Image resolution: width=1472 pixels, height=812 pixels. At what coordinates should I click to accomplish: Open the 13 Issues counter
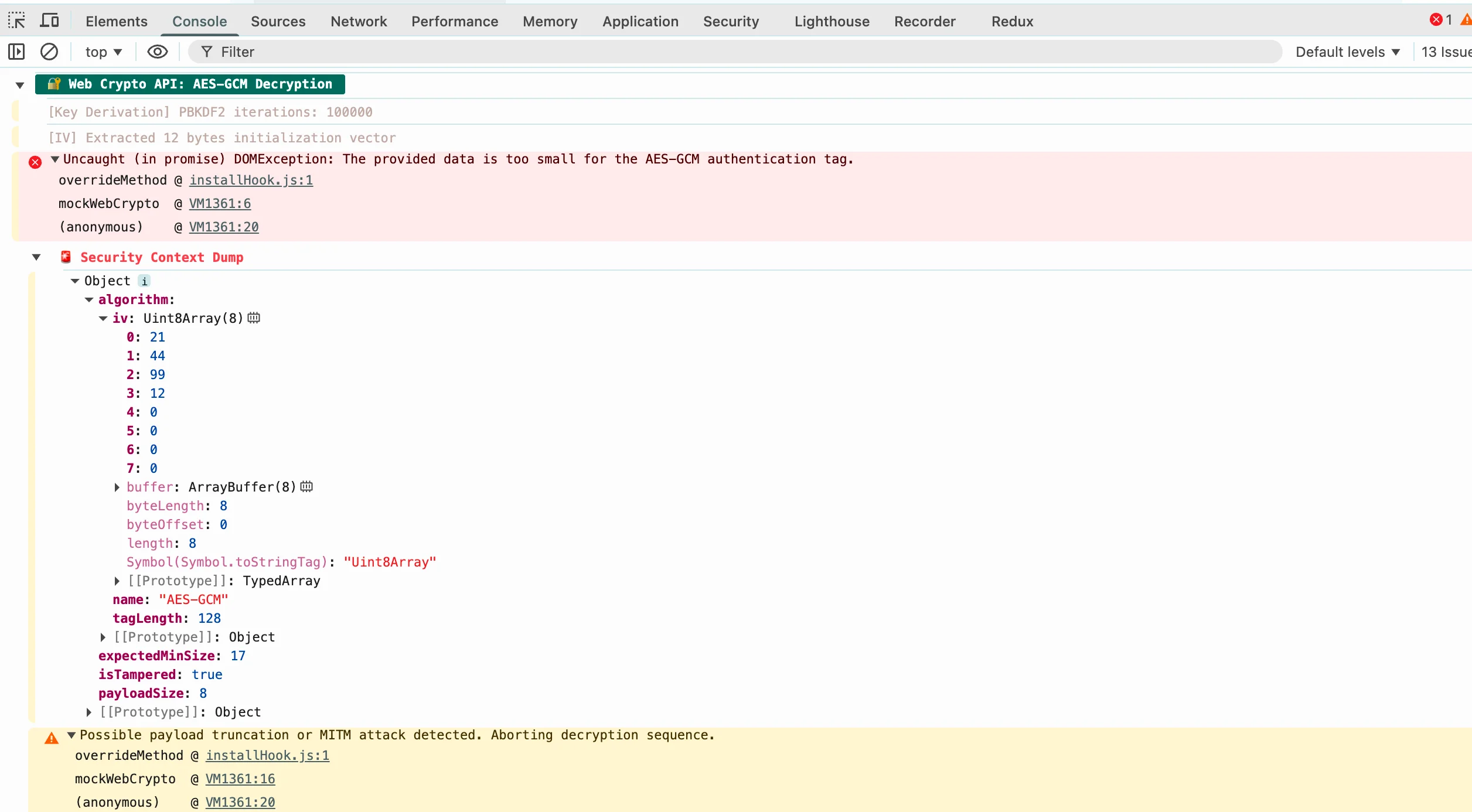(1446, 52)
